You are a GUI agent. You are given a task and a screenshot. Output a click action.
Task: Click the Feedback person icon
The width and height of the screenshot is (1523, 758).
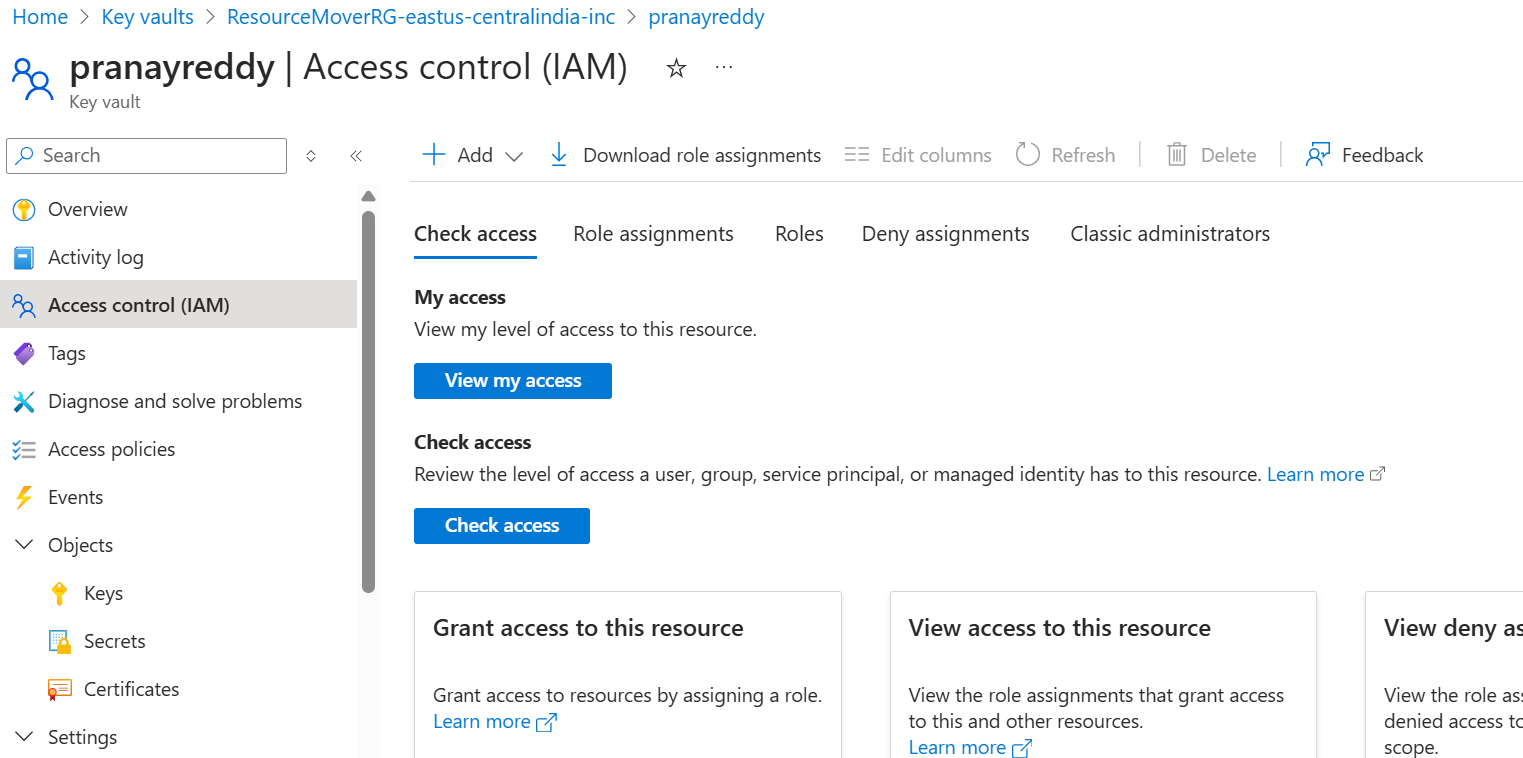click(x=1318, y=155)
